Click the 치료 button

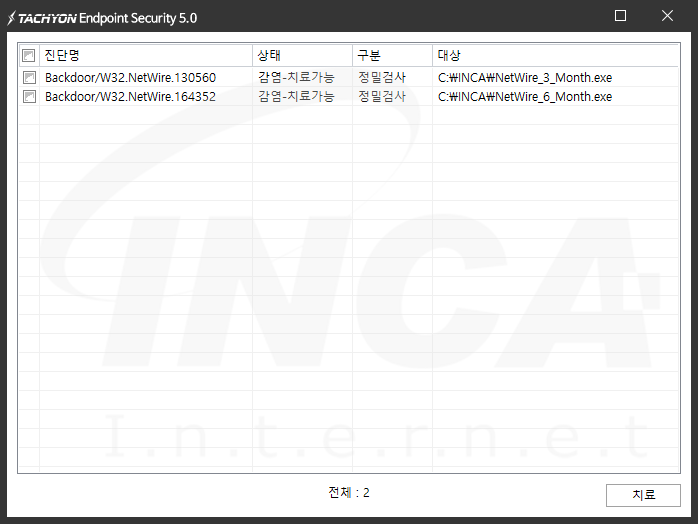pos(643,495)
